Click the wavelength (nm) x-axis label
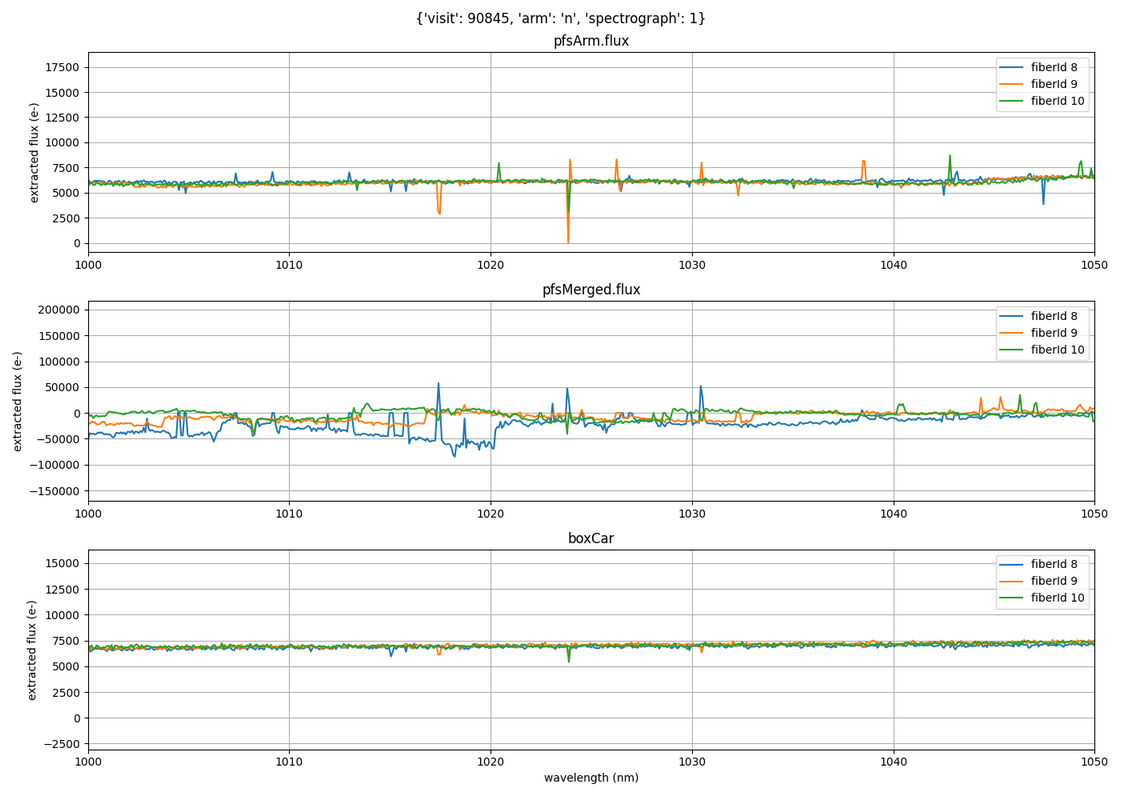Viewport: 1142px width, 793px height. [x=591, y=778]
